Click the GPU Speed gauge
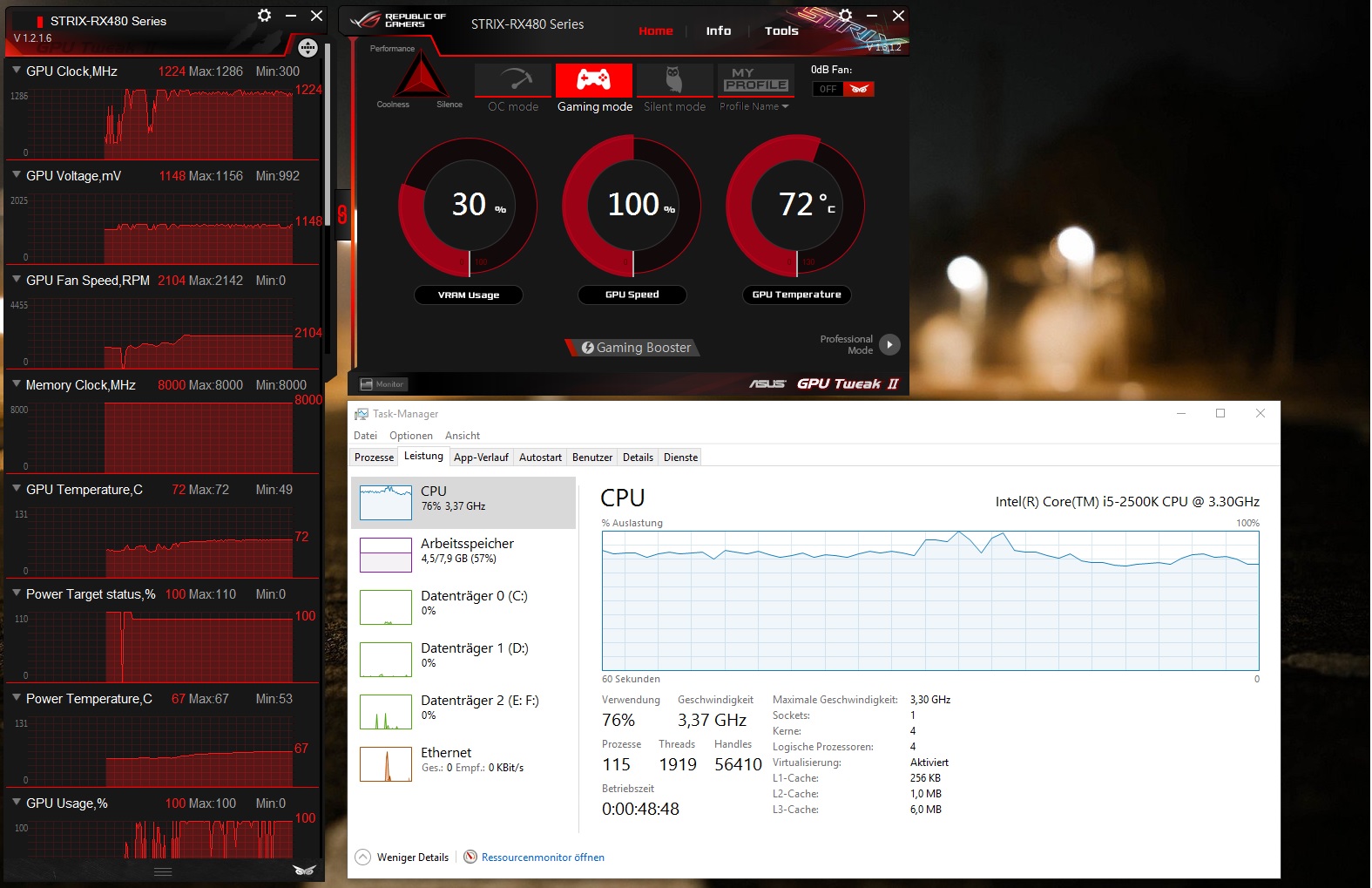This screenshot has width=1372, height=888. click(632, 207)
